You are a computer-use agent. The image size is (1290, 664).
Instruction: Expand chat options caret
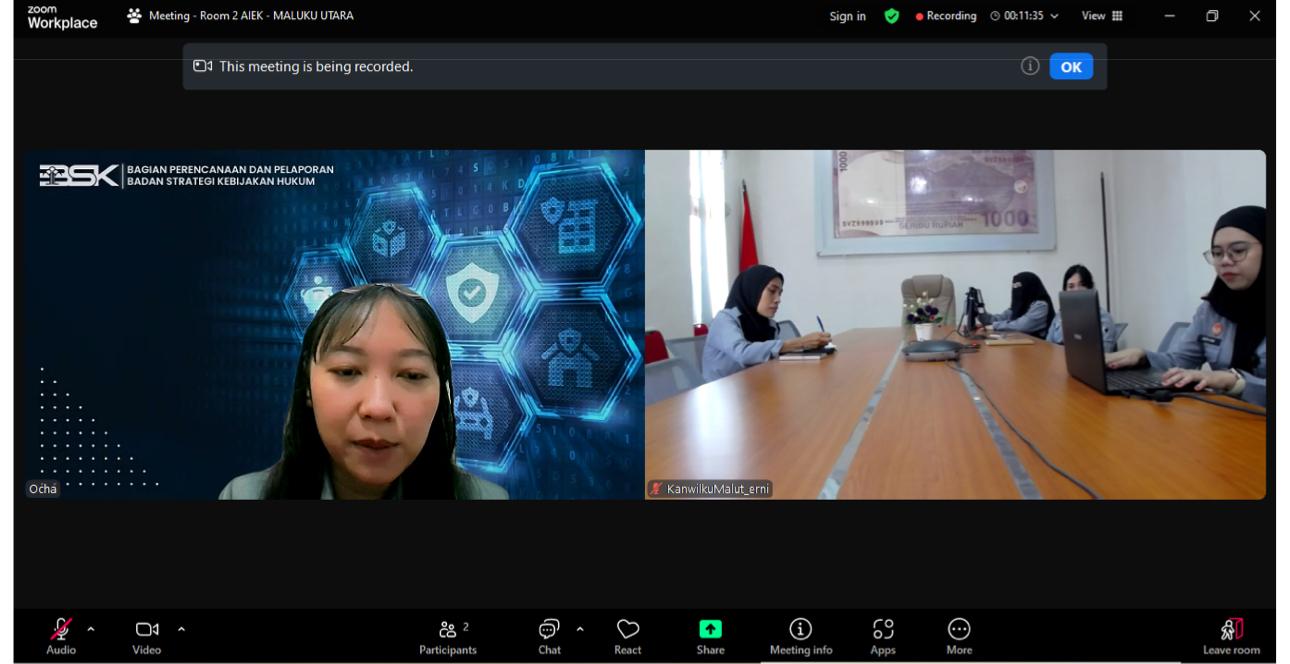(580, 629)
